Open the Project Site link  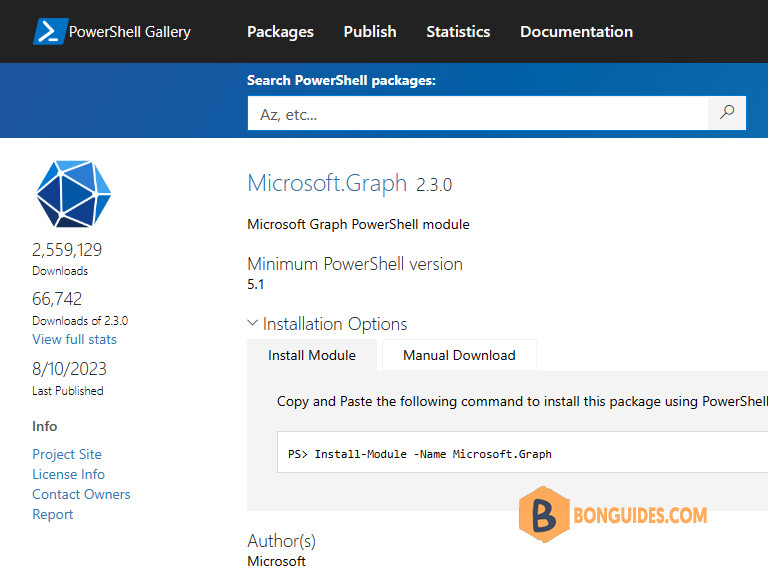pyautogui.click(x=67, y=454)
